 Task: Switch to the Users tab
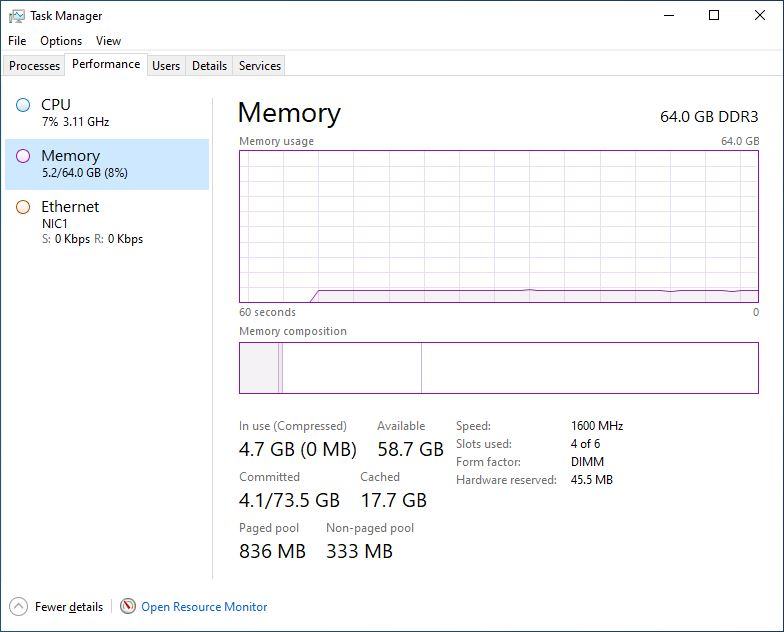(166, 66)
